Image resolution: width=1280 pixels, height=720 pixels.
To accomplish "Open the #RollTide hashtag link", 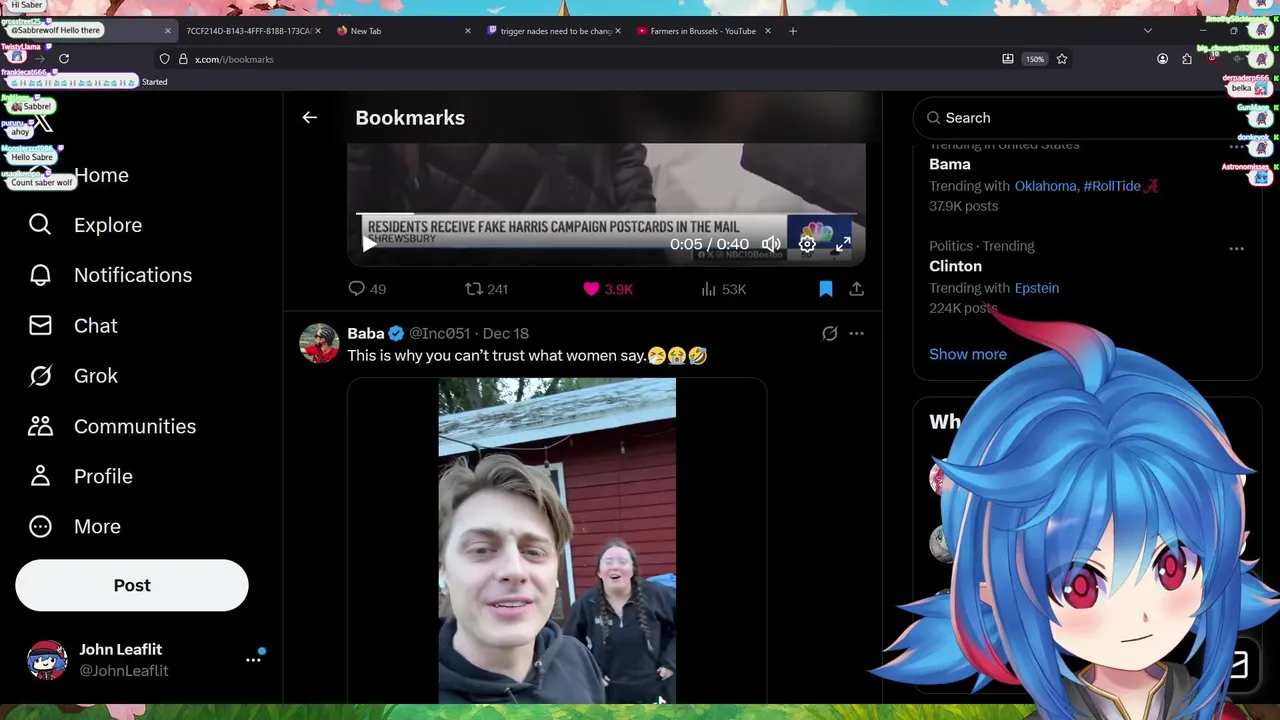I will pos(1112,186).
